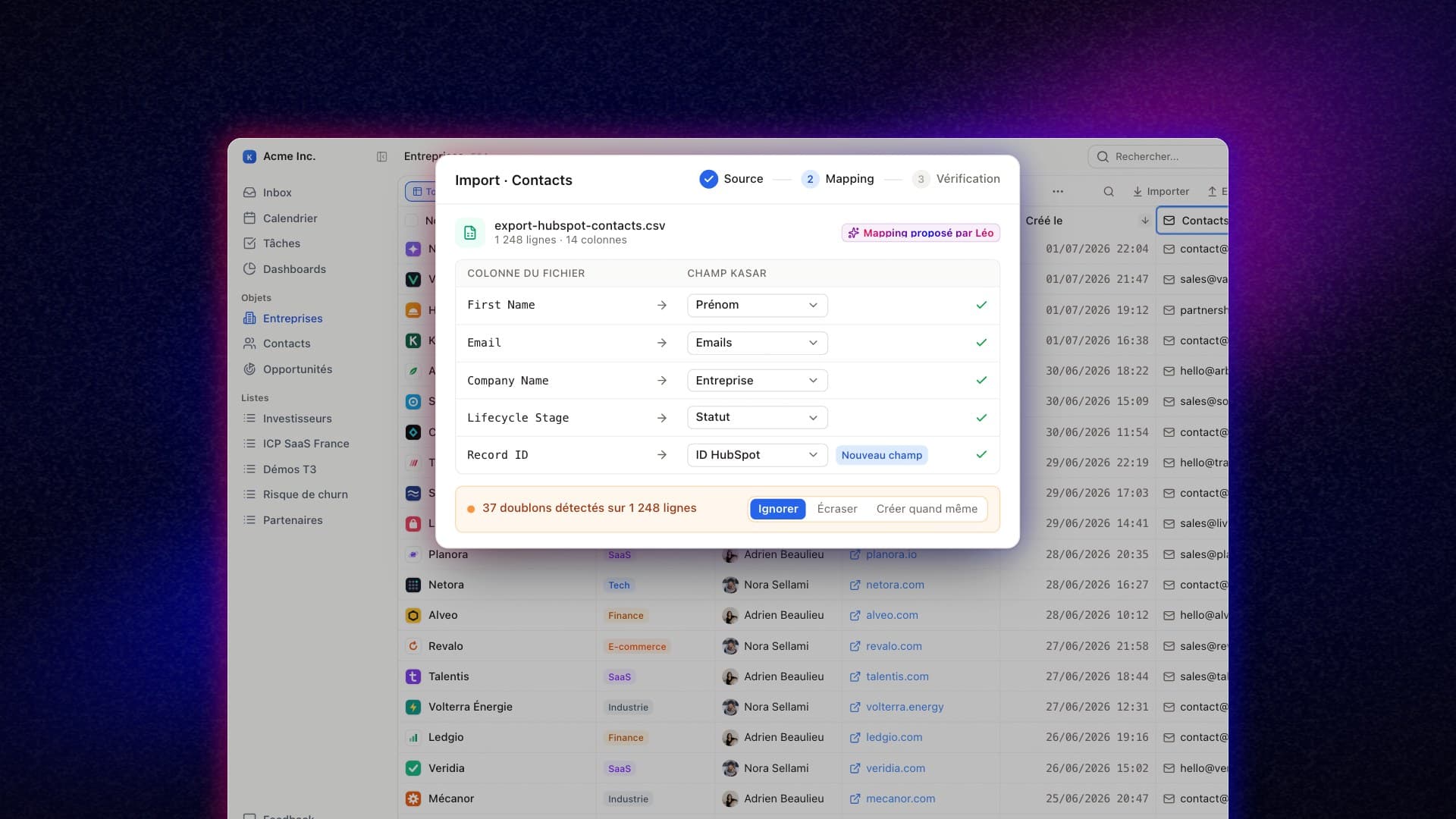Go to the Mapping step
The image size is (1456, 819).
click(x=837, y=179)
